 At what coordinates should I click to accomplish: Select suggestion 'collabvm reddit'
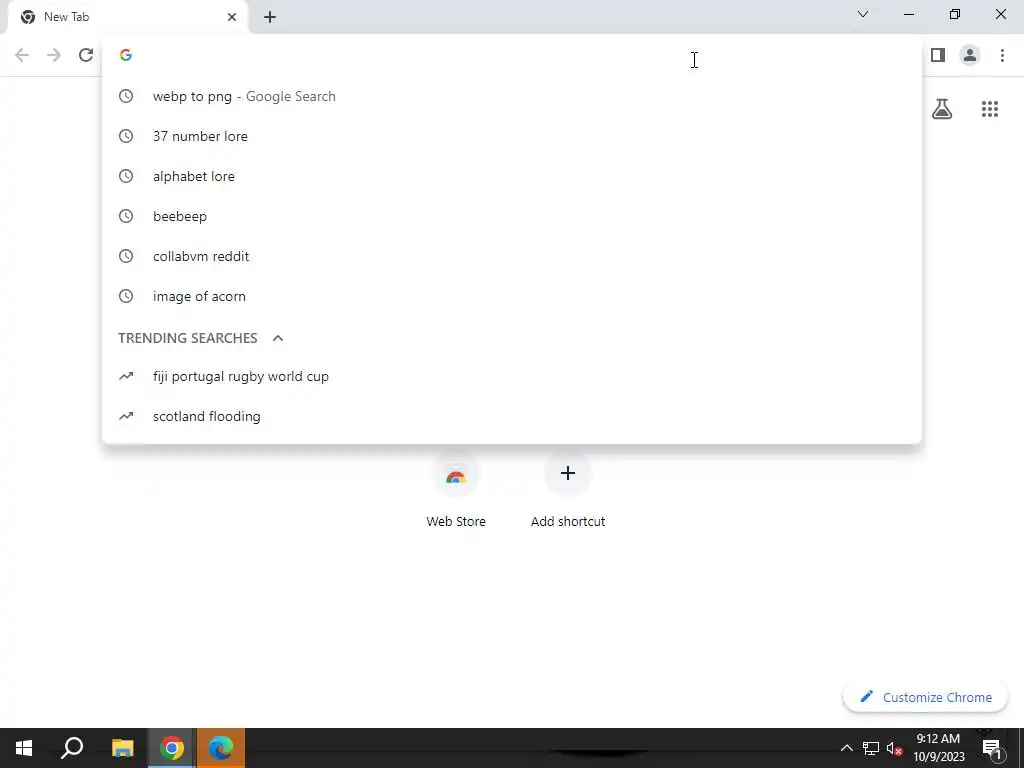pyautogui.click(x=512, y=256)
